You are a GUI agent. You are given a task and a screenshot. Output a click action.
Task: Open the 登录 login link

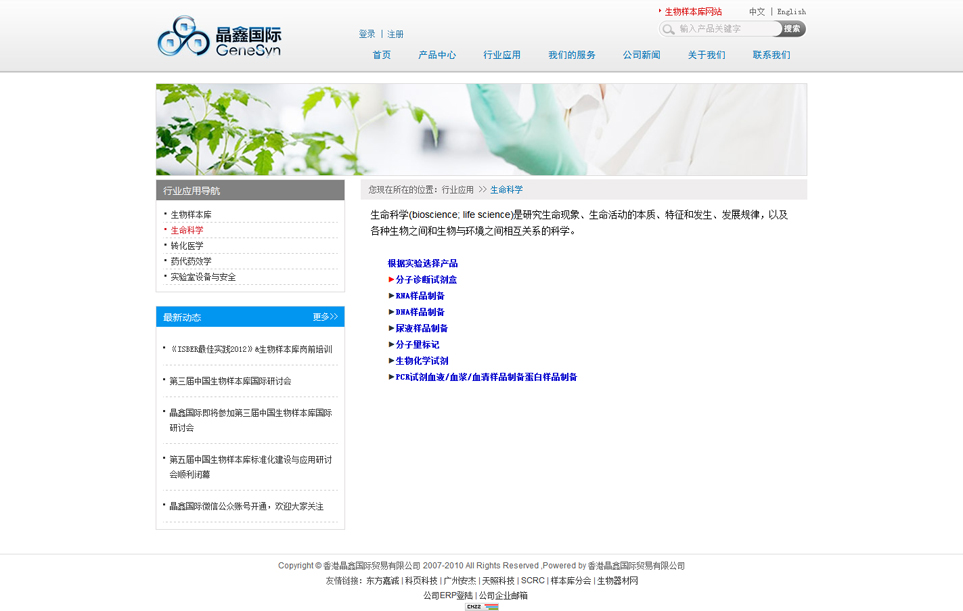tap(367, 34)
